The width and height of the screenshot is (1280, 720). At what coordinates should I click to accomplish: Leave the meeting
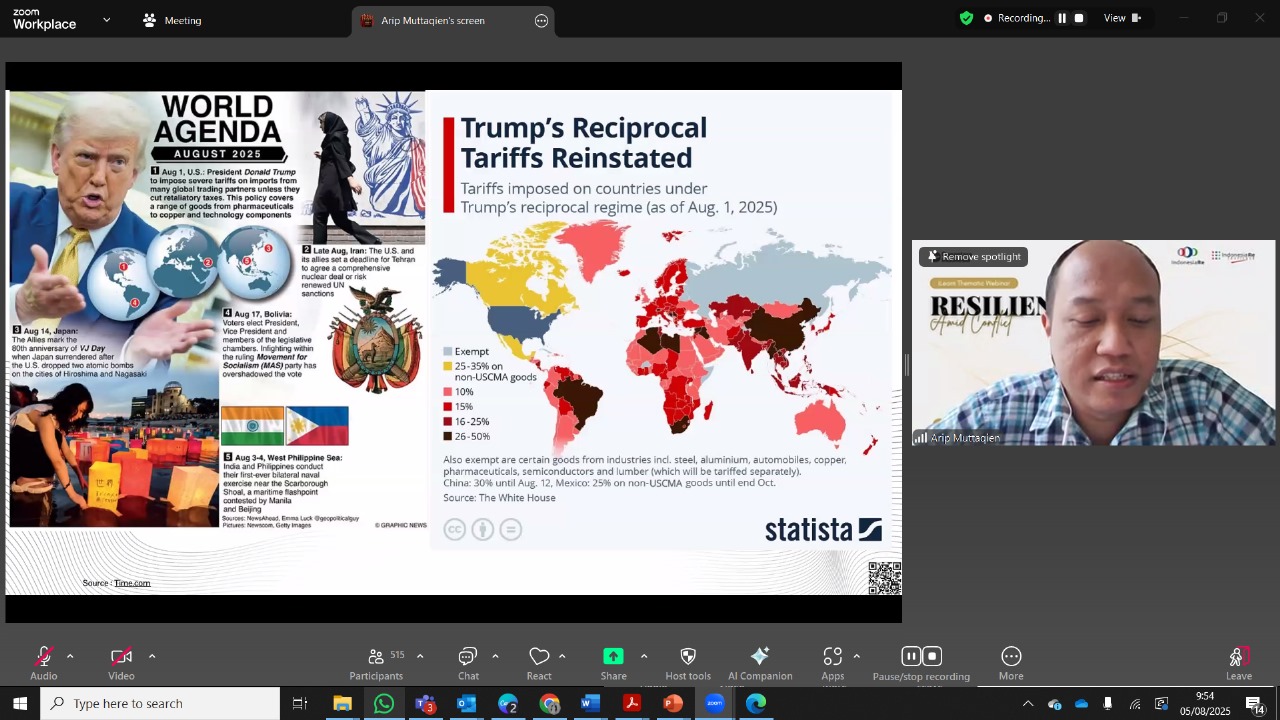pyautogui.click(x=1239, y=662)
